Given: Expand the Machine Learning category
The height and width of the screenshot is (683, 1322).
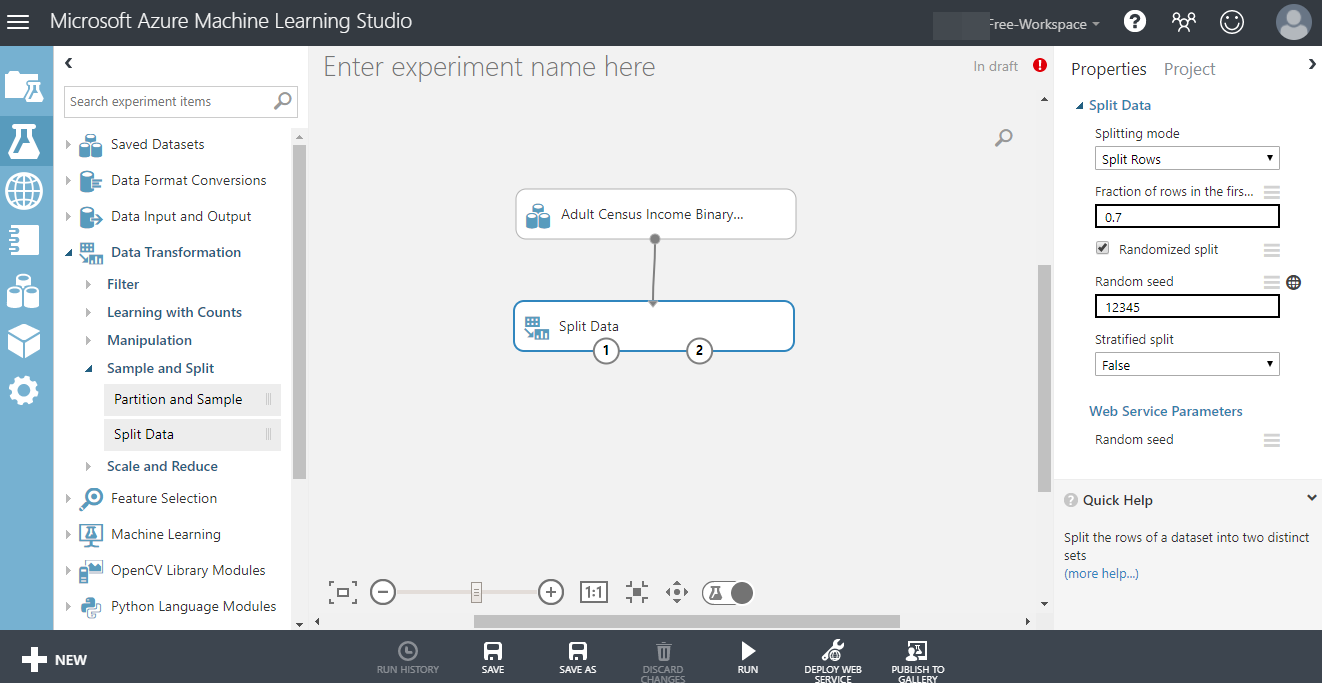Looking at the screenshot, I should click(69, 534).
